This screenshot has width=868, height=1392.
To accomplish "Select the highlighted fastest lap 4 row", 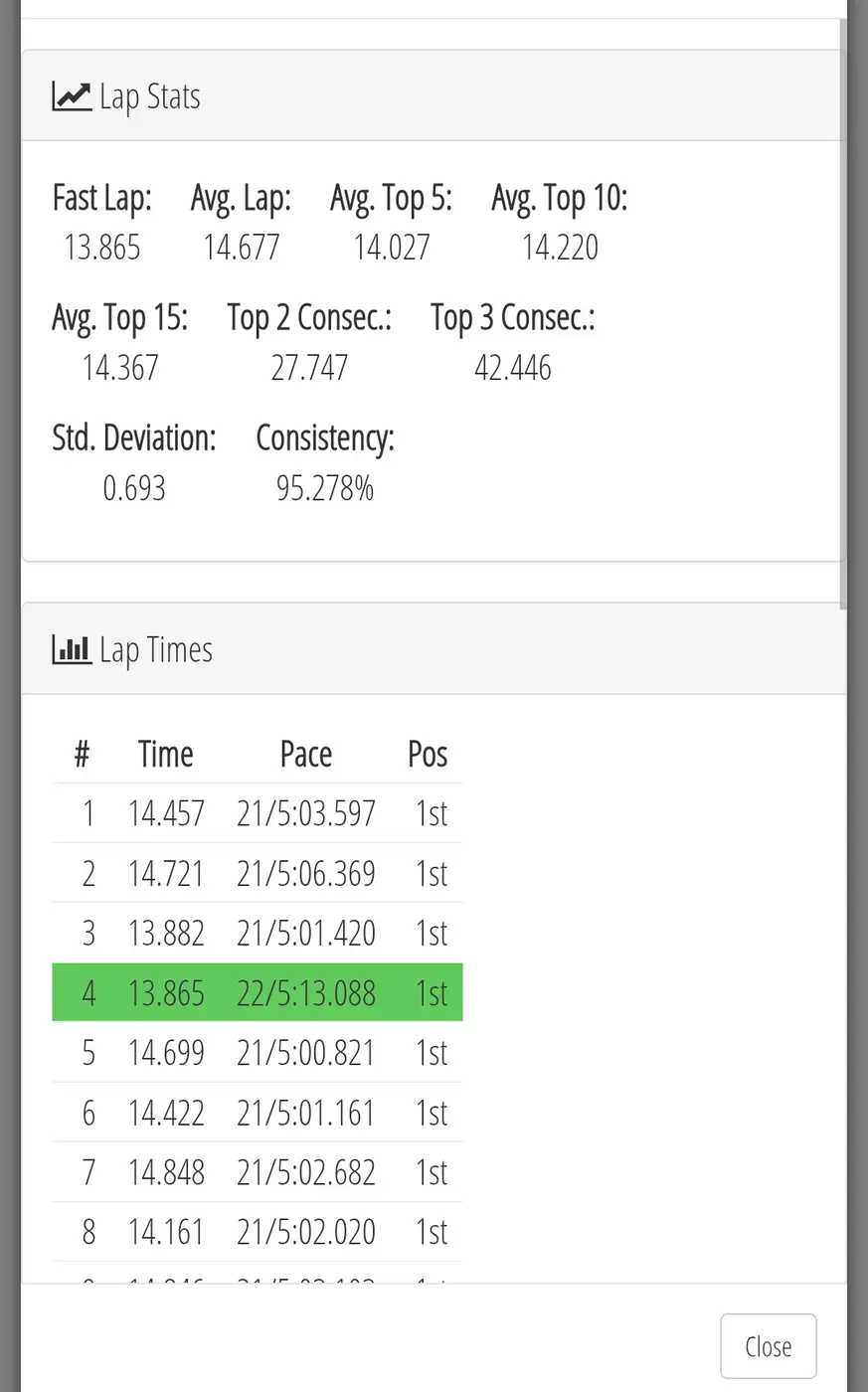I will pos(258,992).
